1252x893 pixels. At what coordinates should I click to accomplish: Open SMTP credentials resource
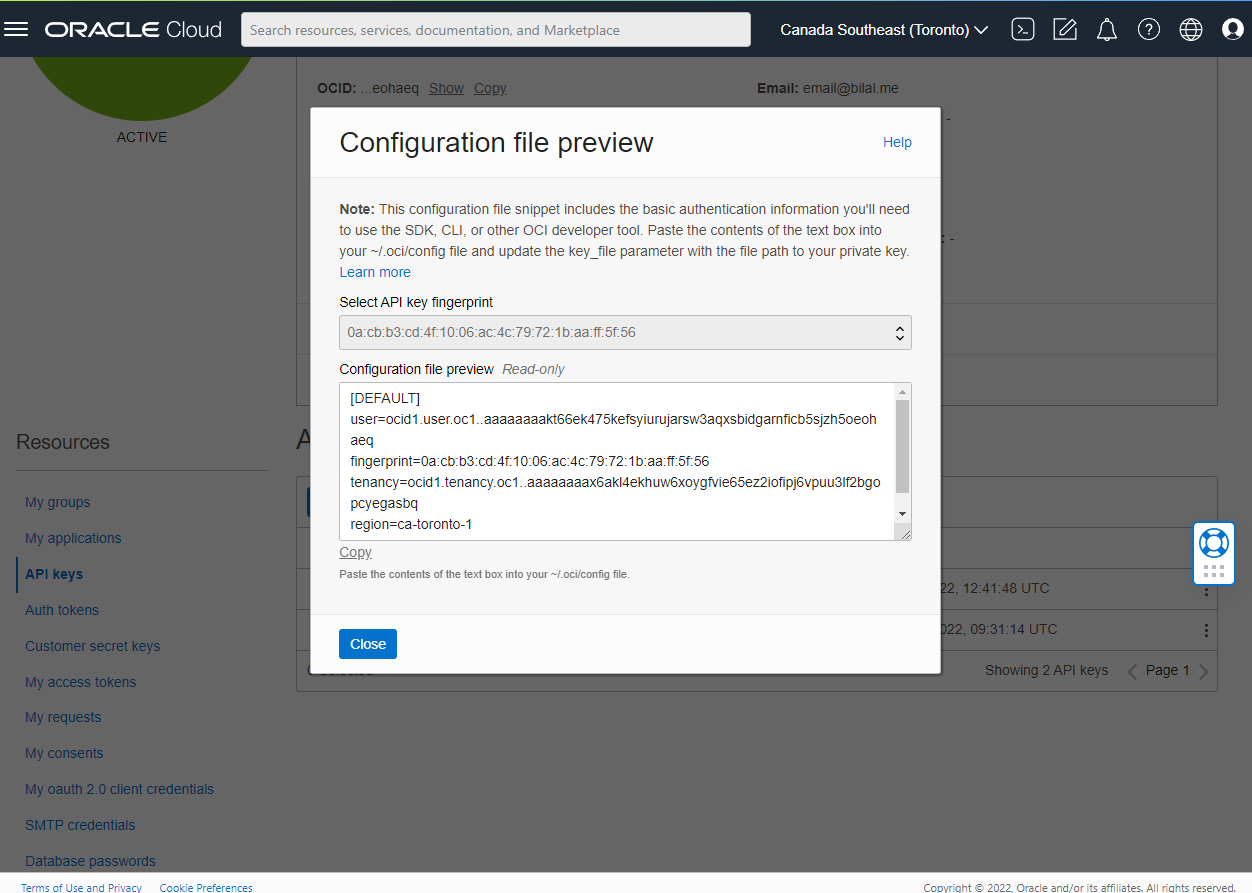[80, 825]
